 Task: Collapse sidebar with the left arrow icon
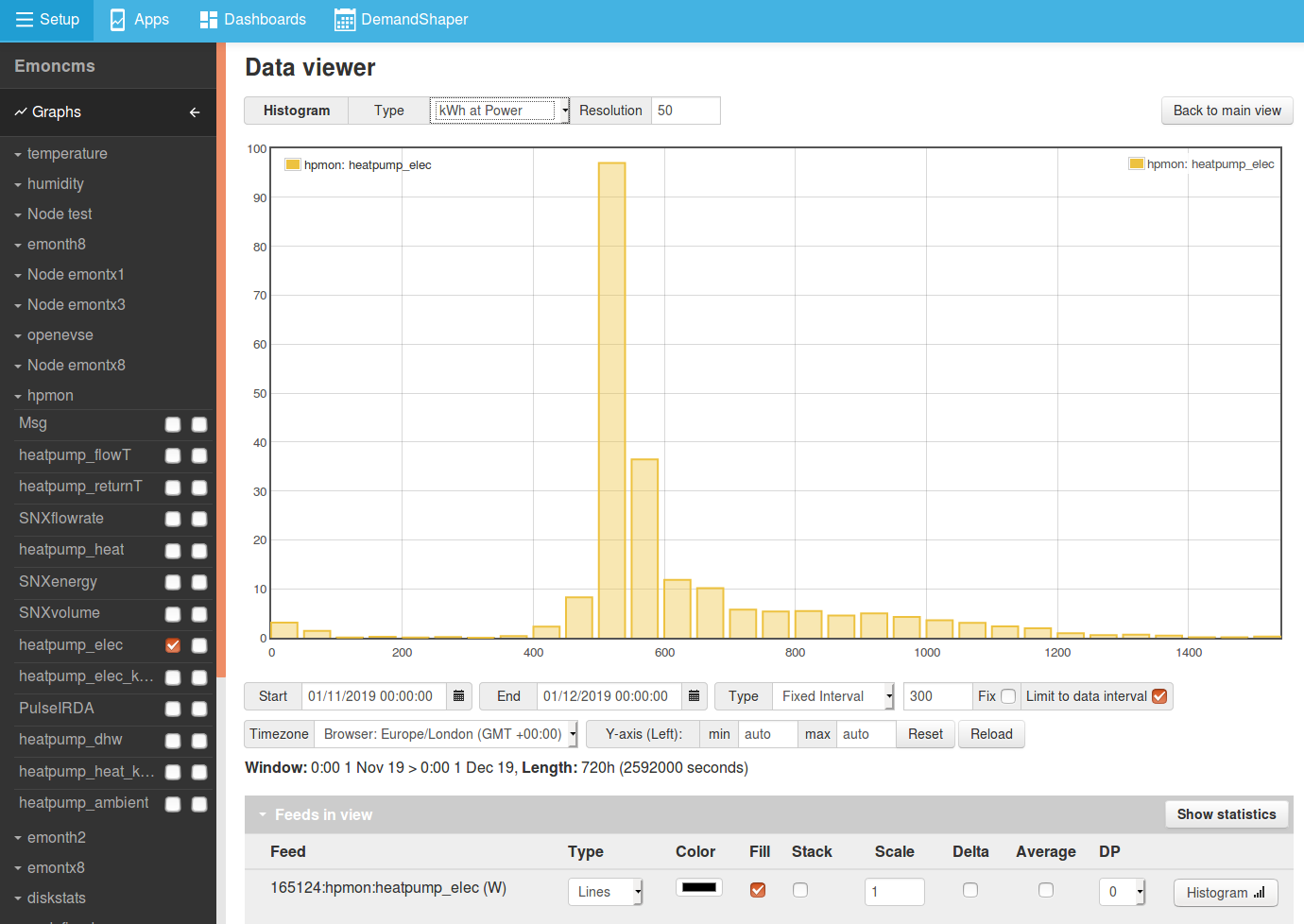coord(195,112)
